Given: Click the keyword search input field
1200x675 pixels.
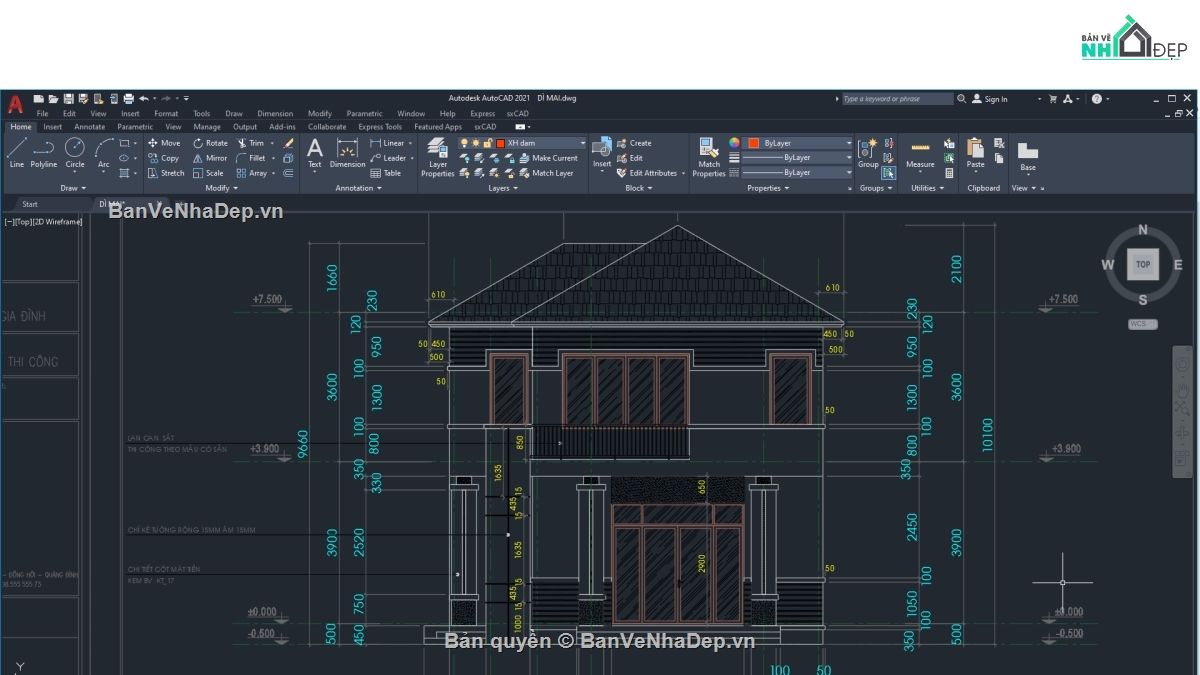Looking at the screenshot, I should (x=896, y=99).
